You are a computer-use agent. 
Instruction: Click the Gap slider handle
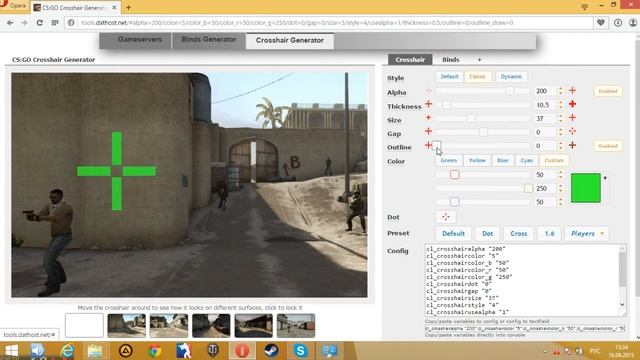483,132
